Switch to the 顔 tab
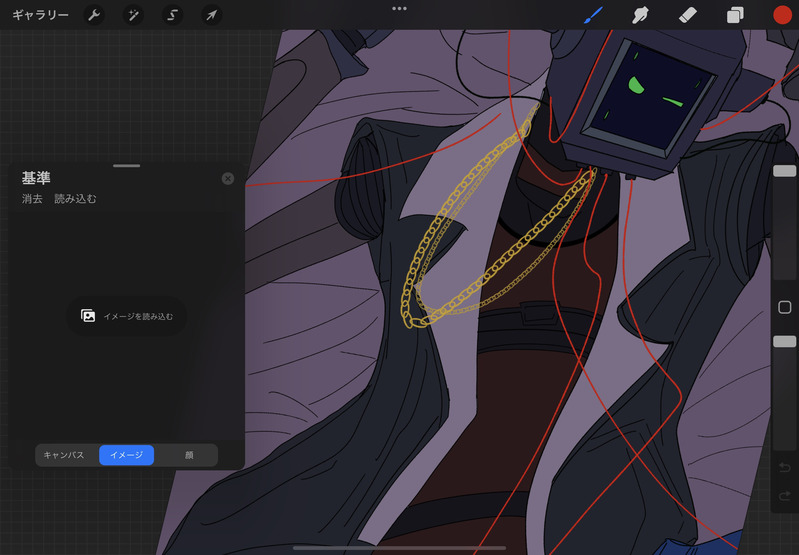 (x=188, y=455)
